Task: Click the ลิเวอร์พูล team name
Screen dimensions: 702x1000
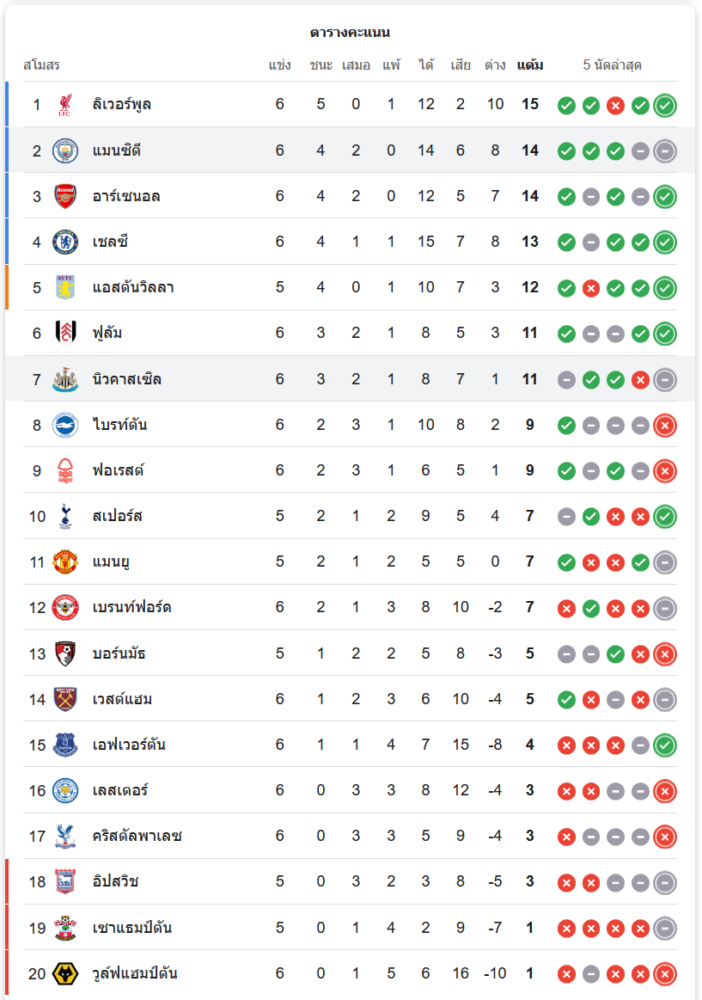Action: (121, 105)
